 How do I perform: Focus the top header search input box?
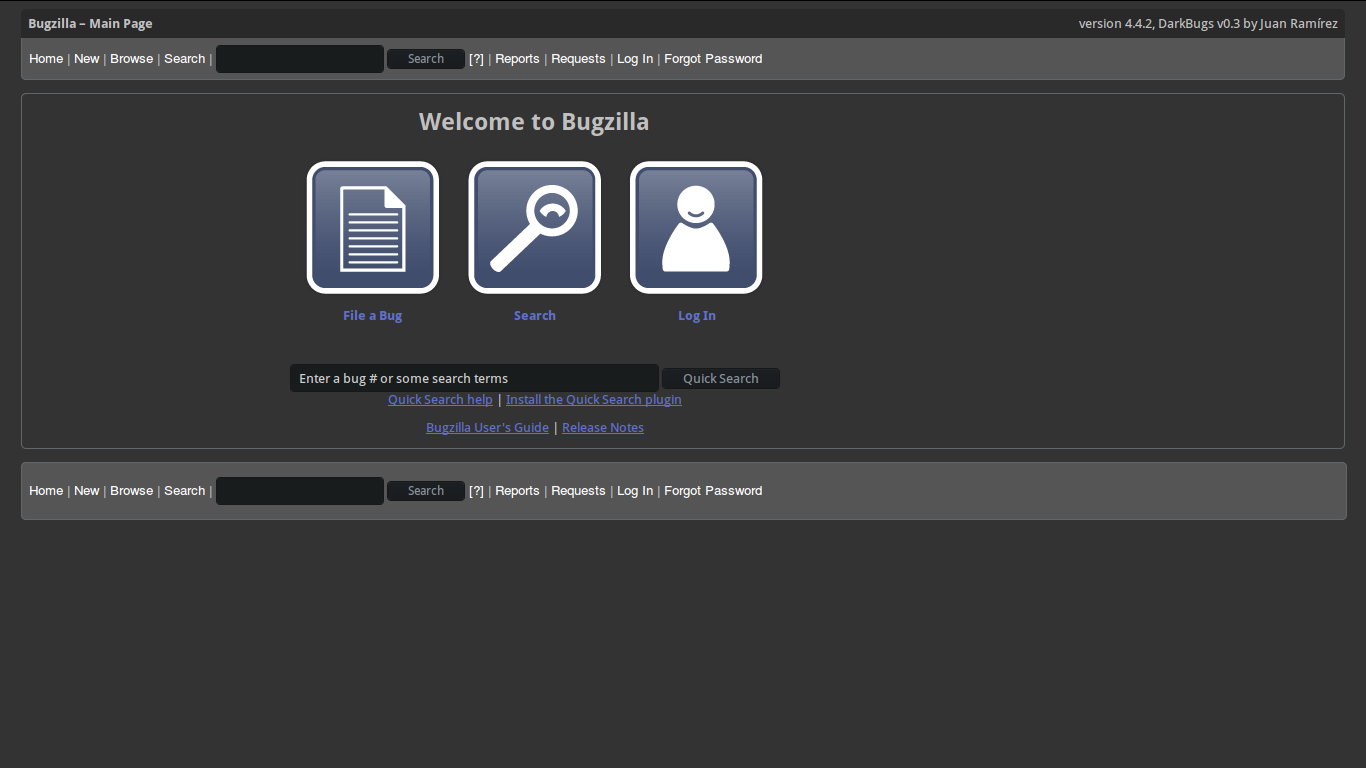pyautogui.click(x=300, y=59)
